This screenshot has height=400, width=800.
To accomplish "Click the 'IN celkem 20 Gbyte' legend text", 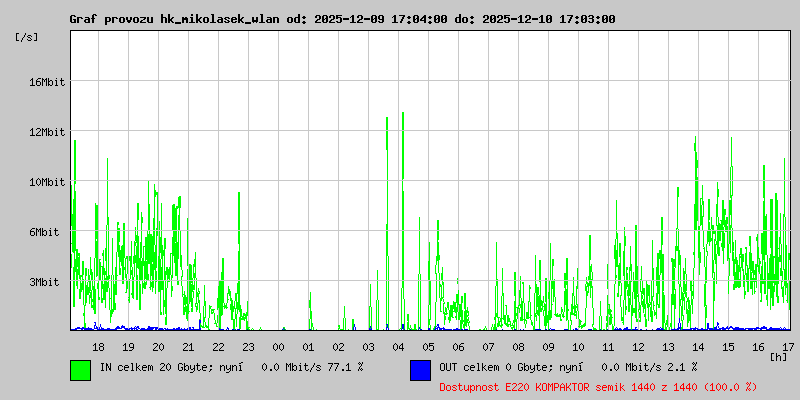I will [157, 367].
